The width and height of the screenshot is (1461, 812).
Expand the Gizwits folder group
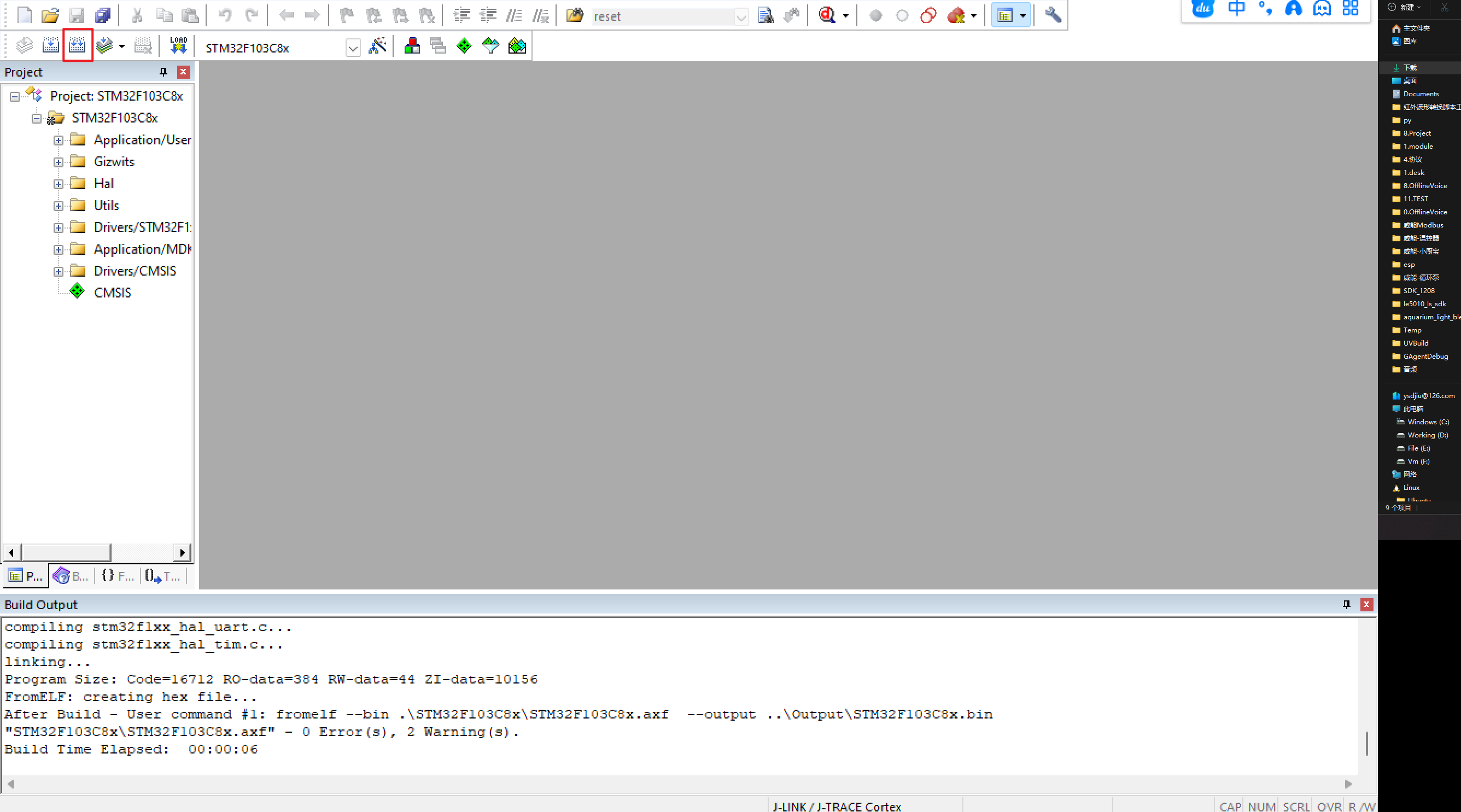click(x=59, y=162)
